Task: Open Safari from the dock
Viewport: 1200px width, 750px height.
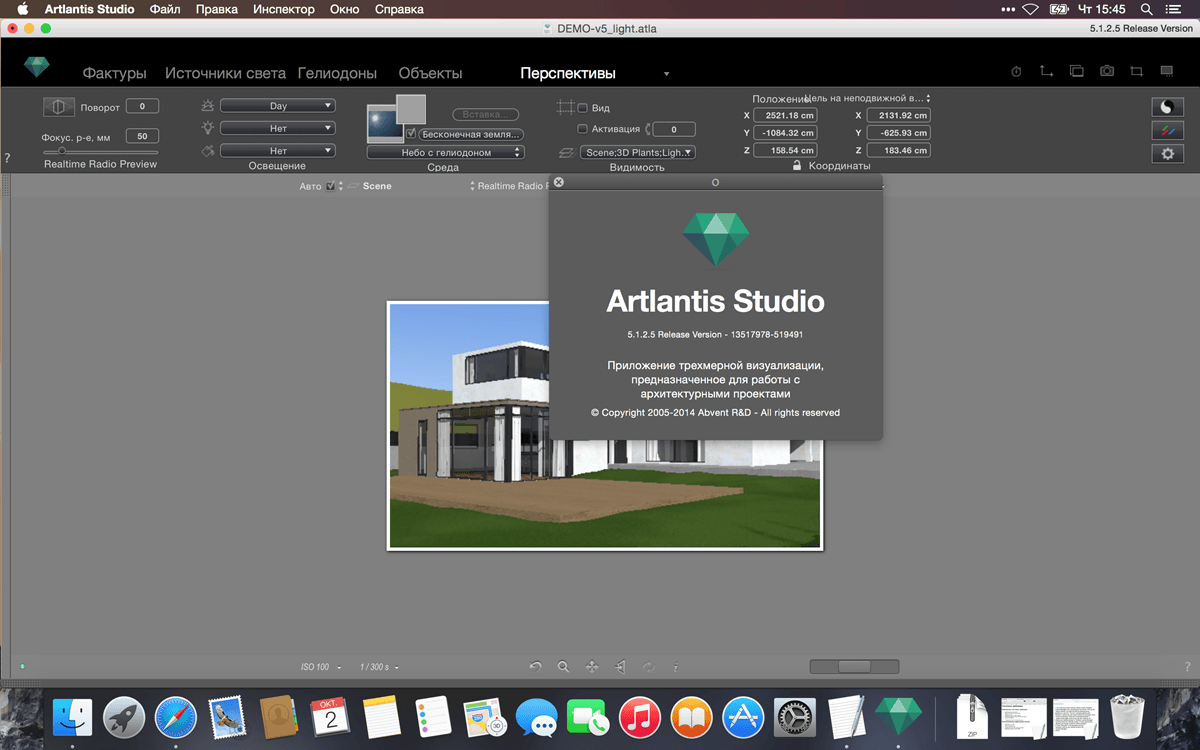Action: (176, 718)
